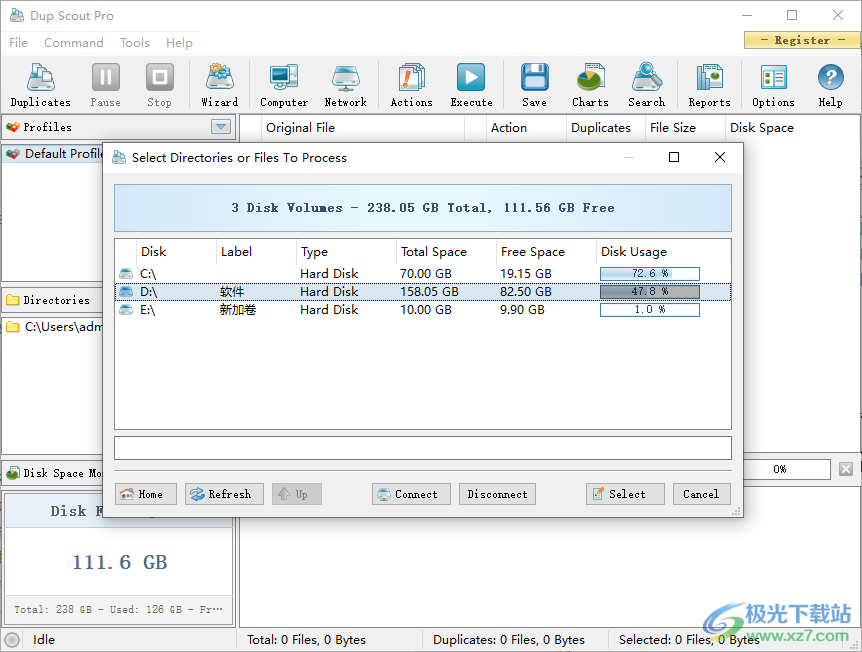Click the status indicator icon beside Idle
This screenshot has width=862, height=652.
12,640
